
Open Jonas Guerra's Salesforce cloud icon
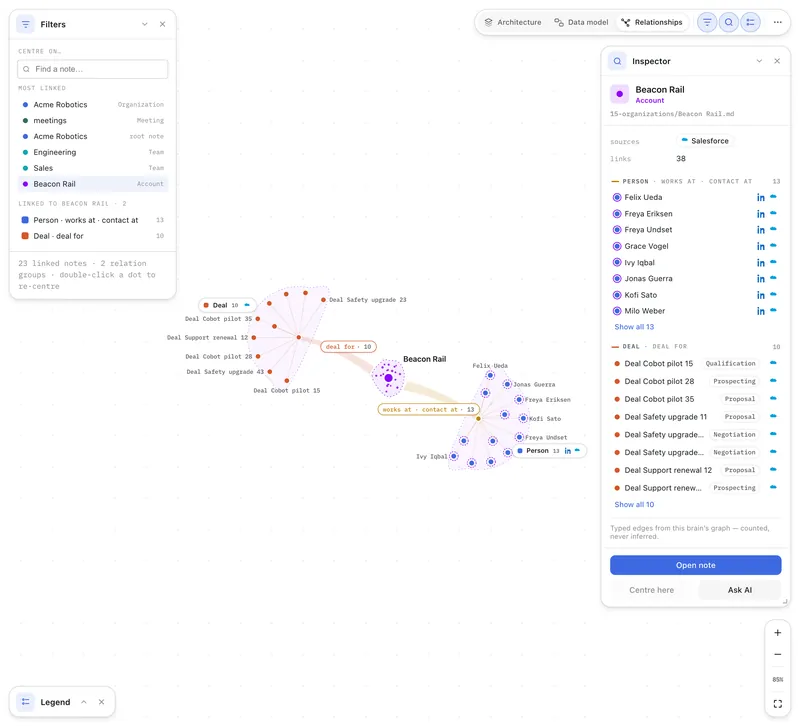tap(773, 278)
